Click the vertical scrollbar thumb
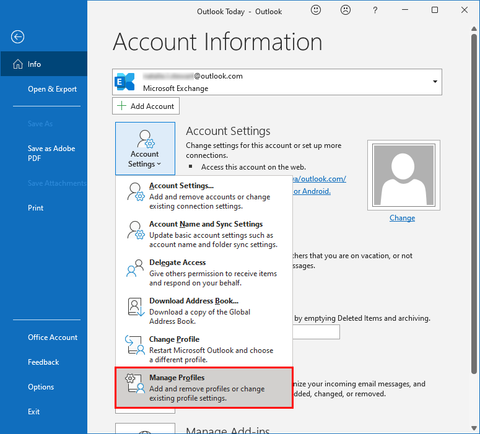 474,204
